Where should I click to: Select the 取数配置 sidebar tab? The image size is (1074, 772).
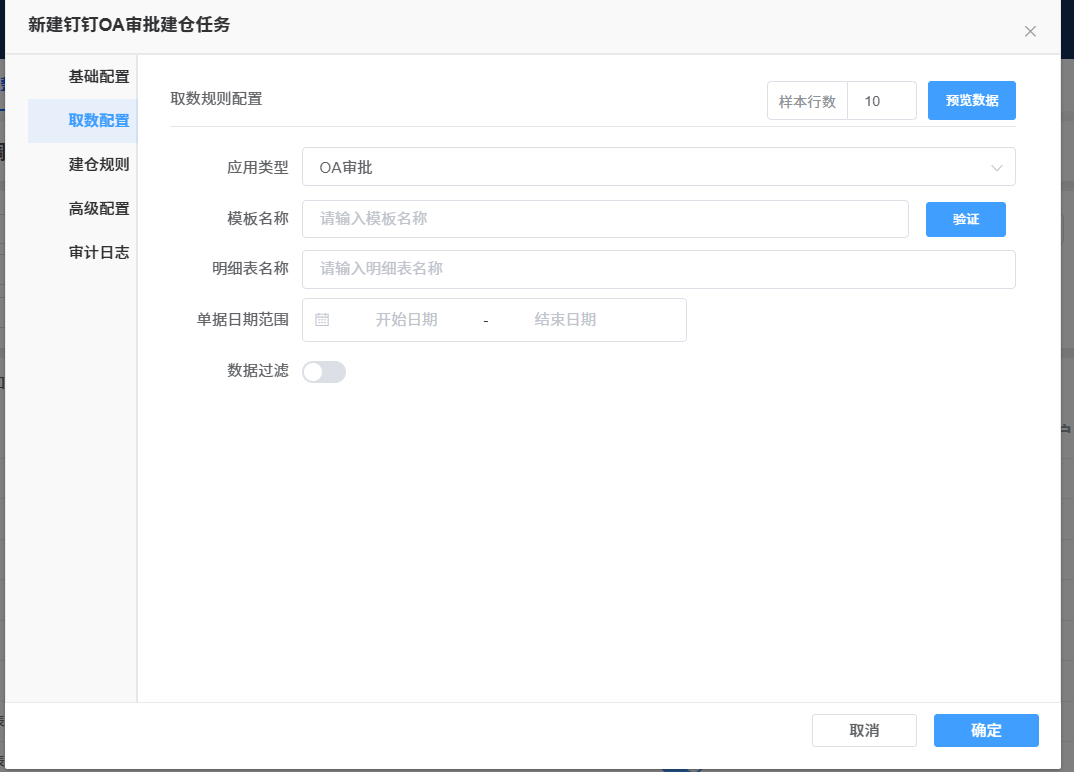pos(98,121)
